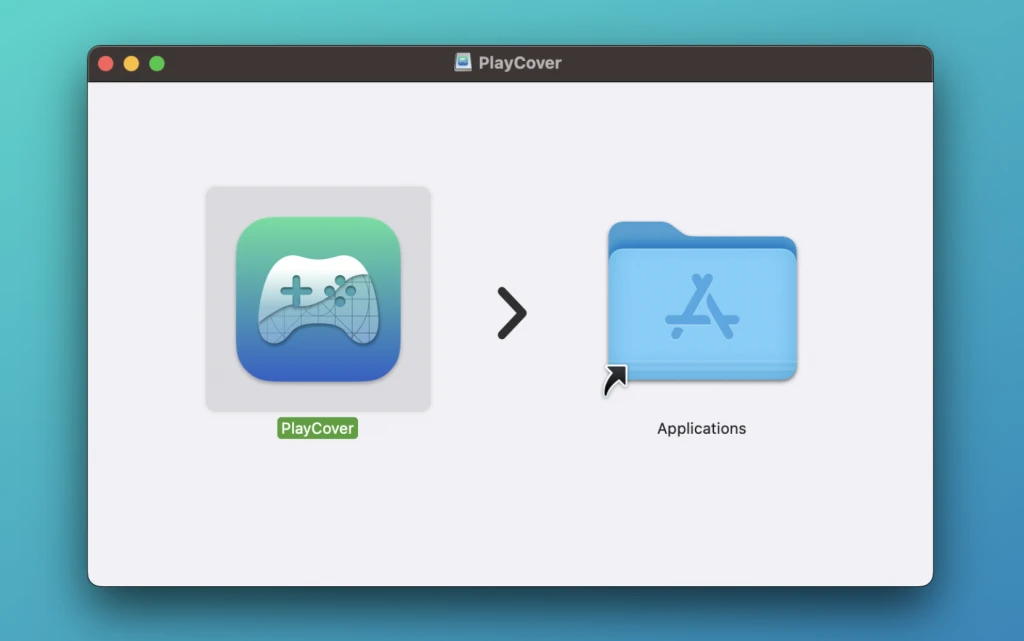This screenshot has height=641, width=1024.
Task: Click the Applications folder label
Action: pos(701,428)
